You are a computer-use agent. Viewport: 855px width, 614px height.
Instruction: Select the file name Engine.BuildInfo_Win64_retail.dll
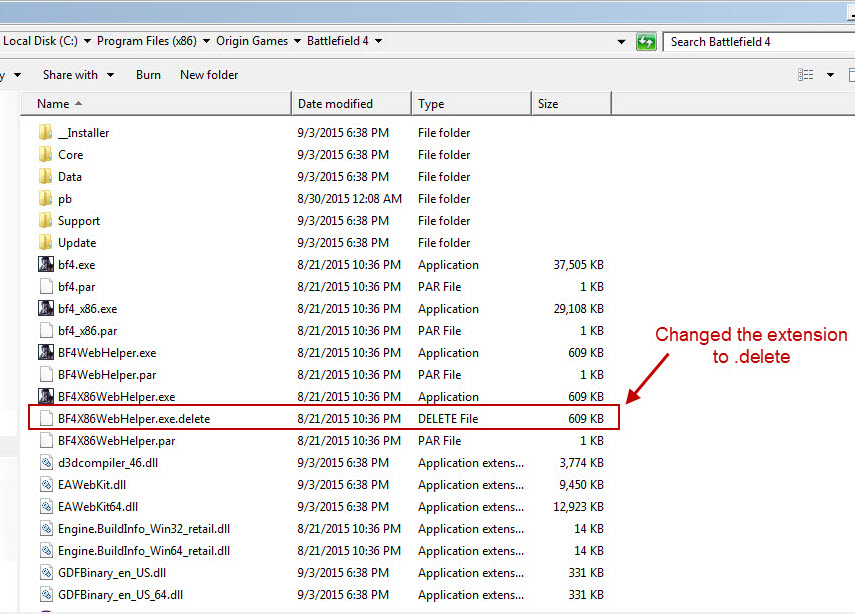click(144, 551)
